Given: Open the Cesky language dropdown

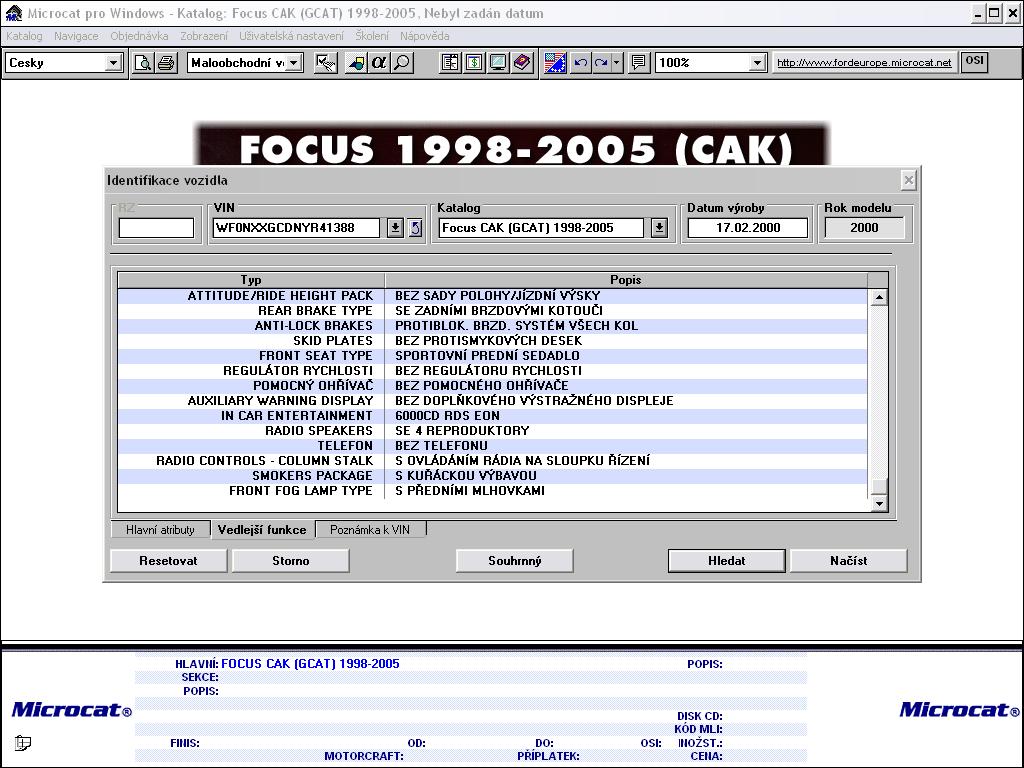Looking at the screenshot, I should click(x=113, y=63).
